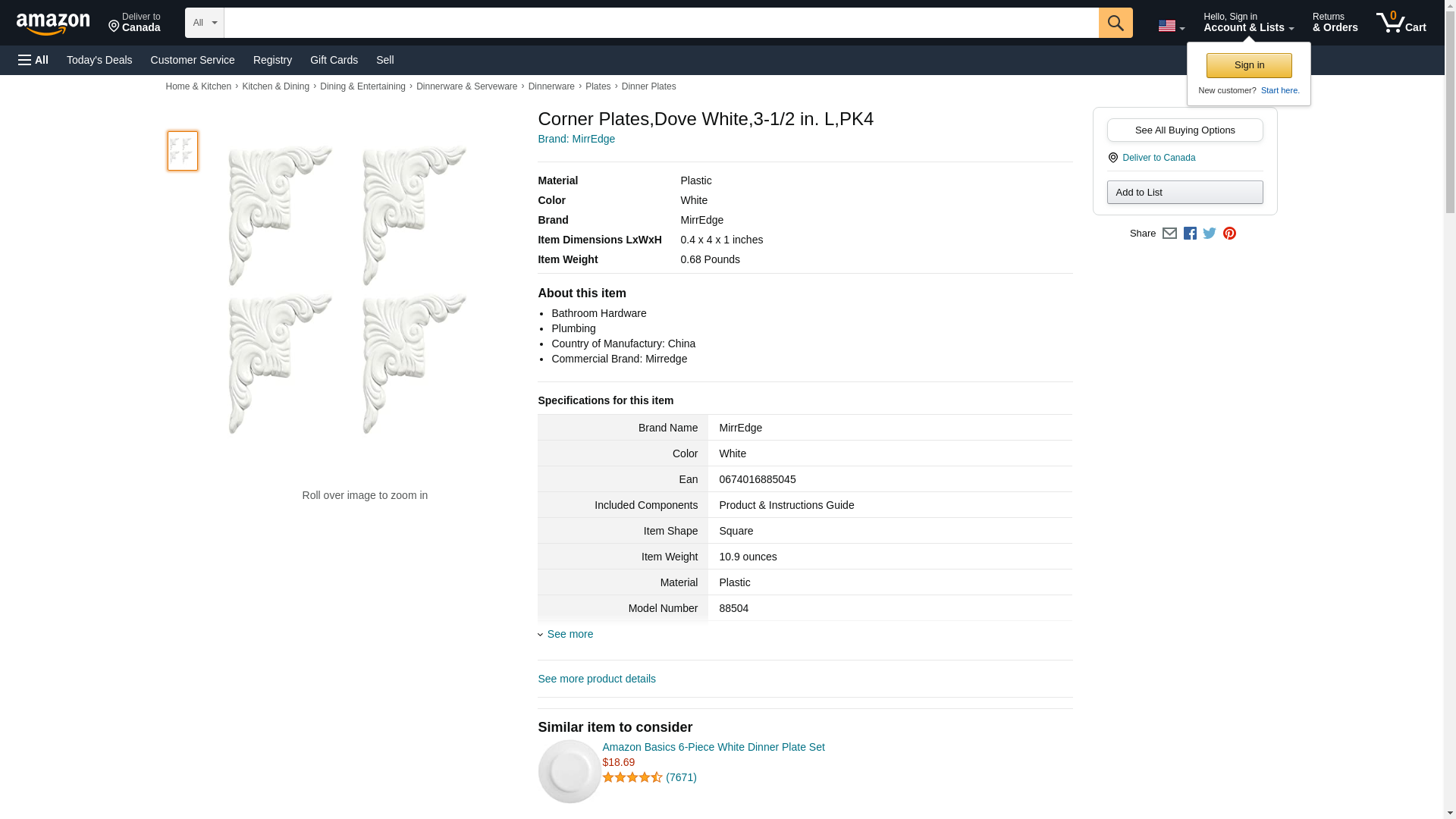Open Gift Cards nav item
1456x819 pixels.
tap(334, 60)
